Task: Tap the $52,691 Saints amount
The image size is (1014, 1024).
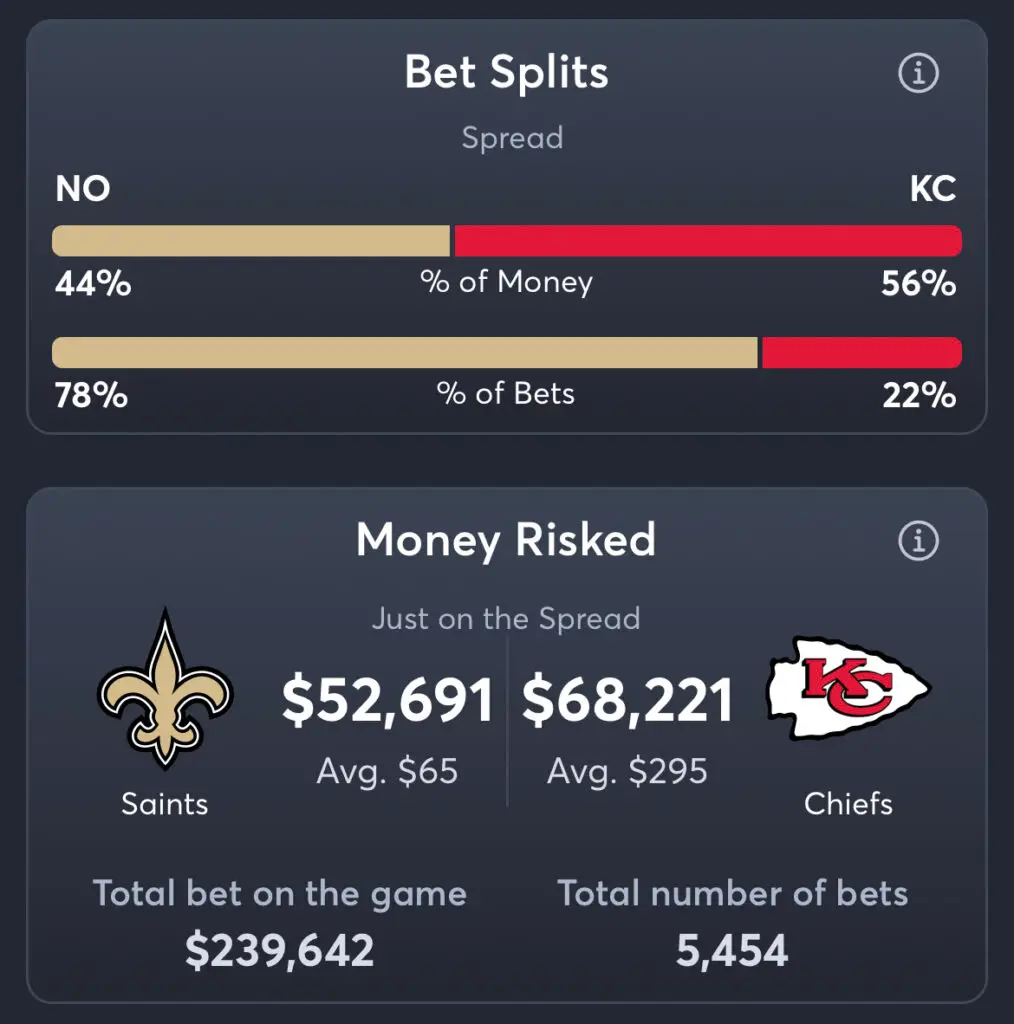Action: coord(388,700)
